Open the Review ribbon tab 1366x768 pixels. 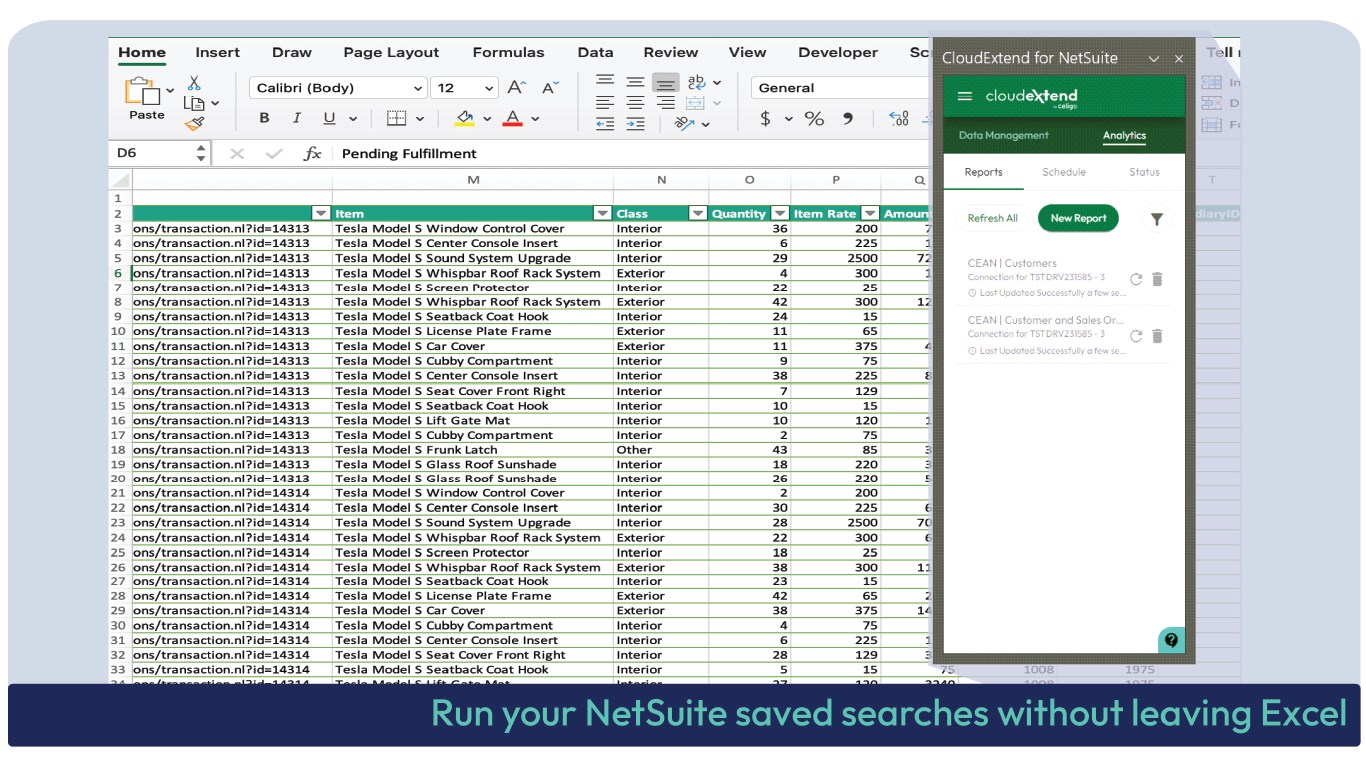tap(671, 52)
